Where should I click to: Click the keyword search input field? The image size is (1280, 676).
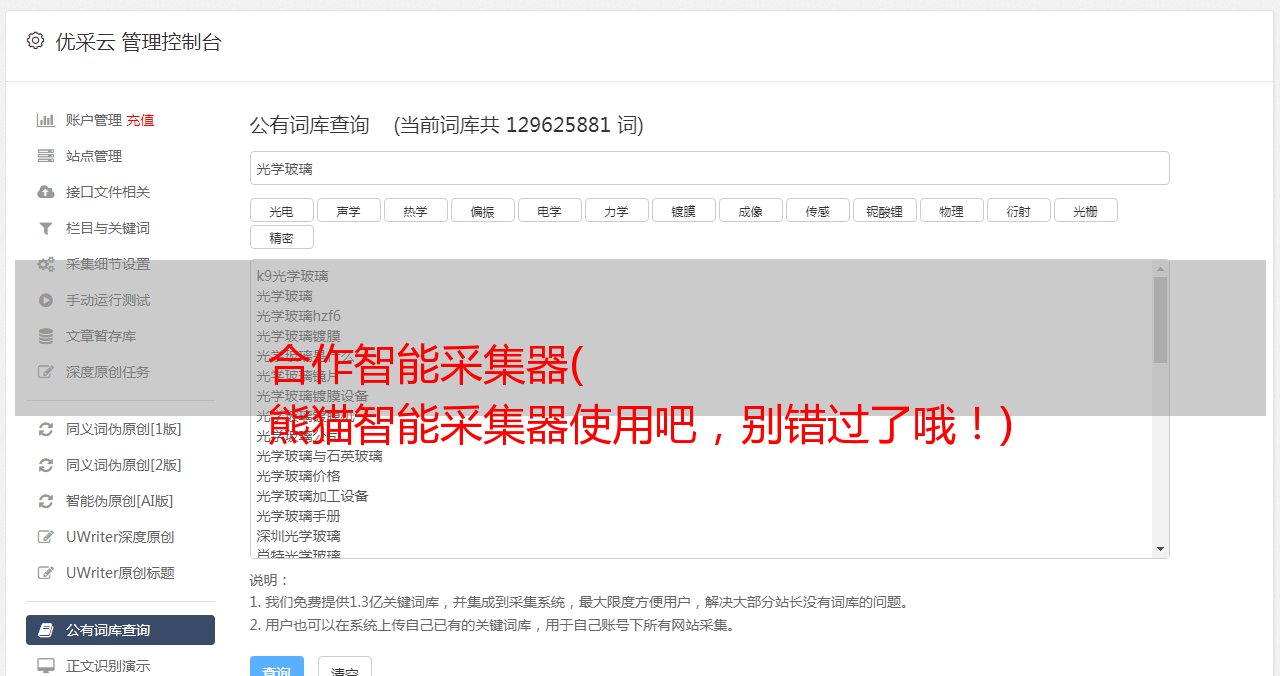click(x=709, y=168)
